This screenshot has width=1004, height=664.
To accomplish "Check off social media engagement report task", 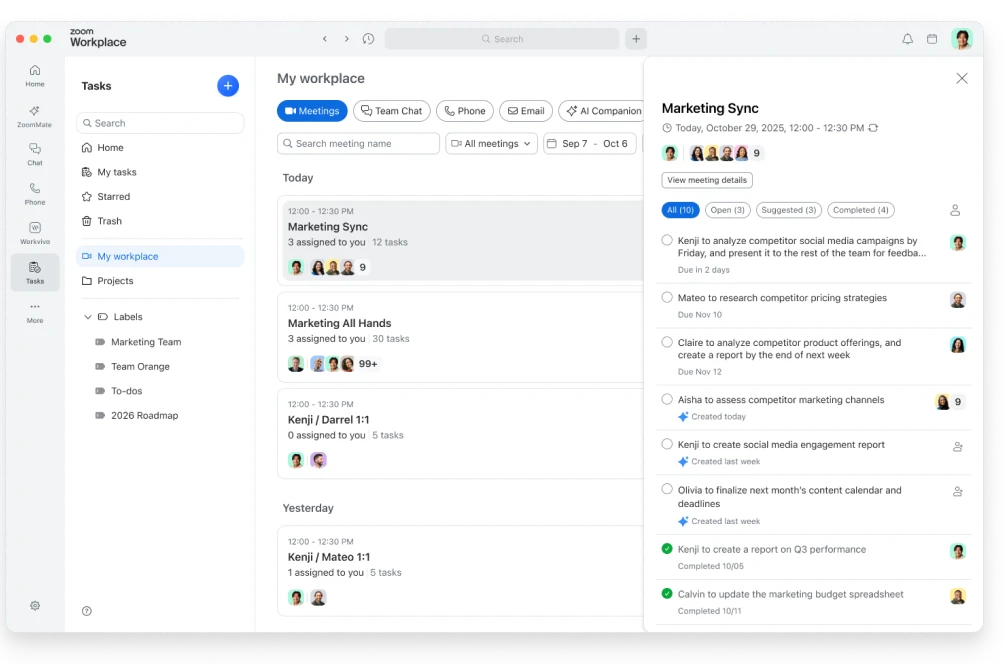I will point(667,444).
